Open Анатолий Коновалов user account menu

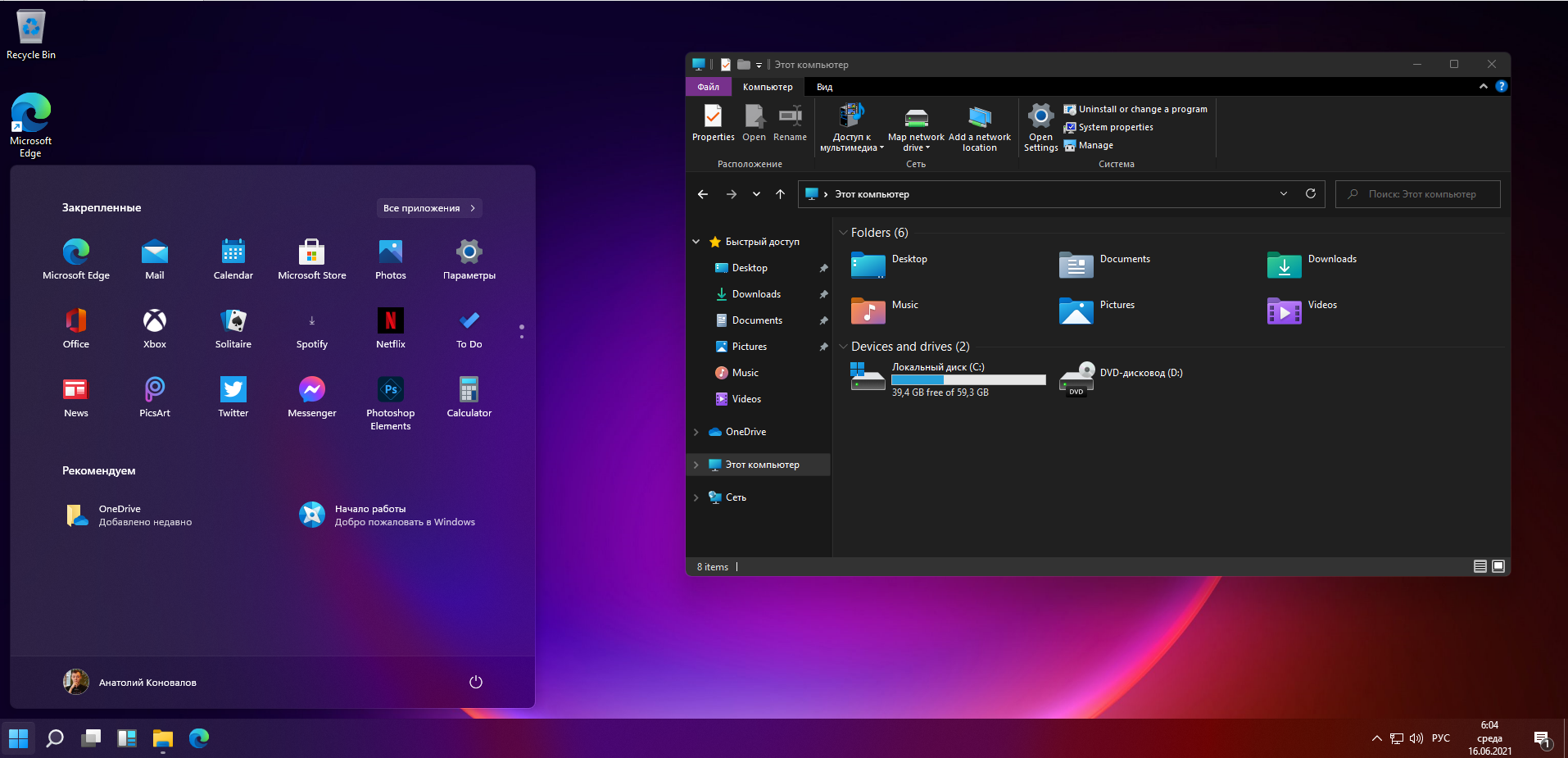point(130,682)
